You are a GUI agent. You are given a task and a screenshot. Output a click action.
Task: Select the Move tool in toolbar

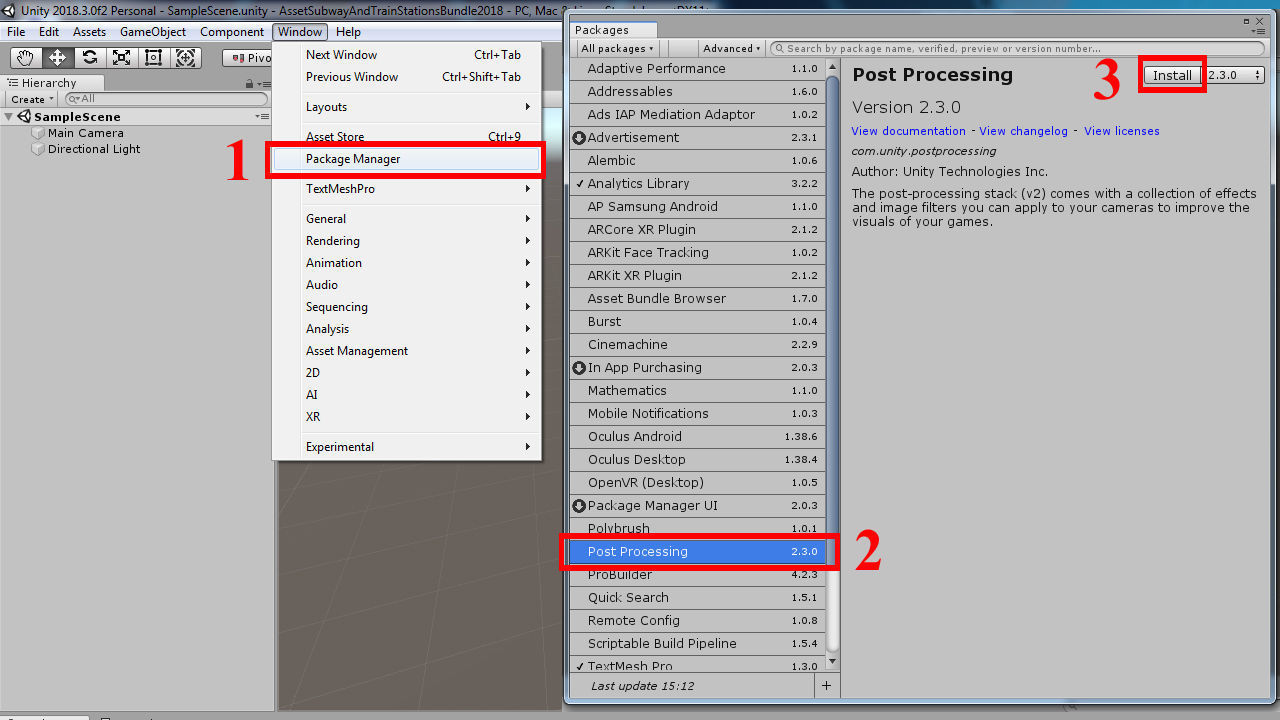57,58
